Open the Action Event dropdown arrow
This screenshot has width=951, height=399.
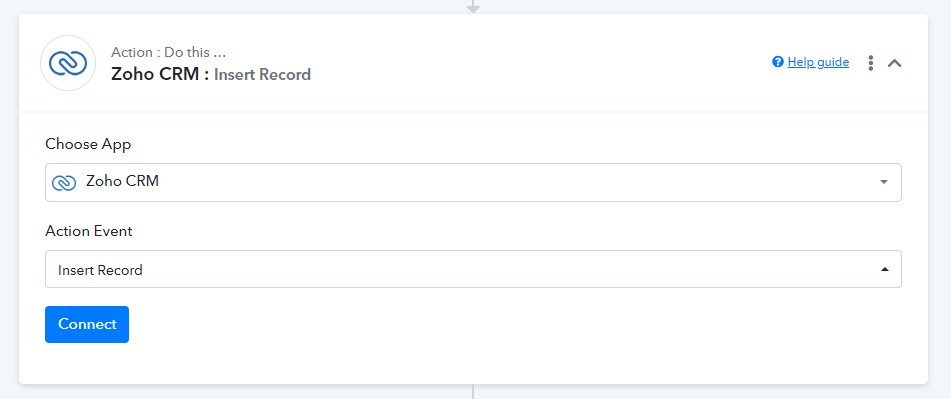pos(884,269)
